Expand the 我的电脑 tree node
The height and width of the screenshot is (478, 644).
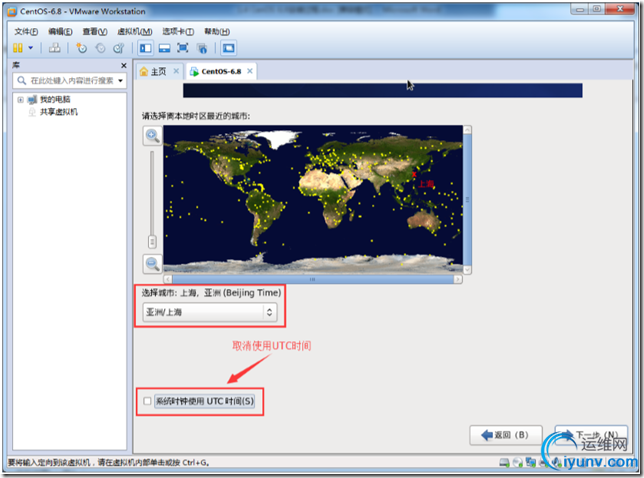(x=20, y=100)
